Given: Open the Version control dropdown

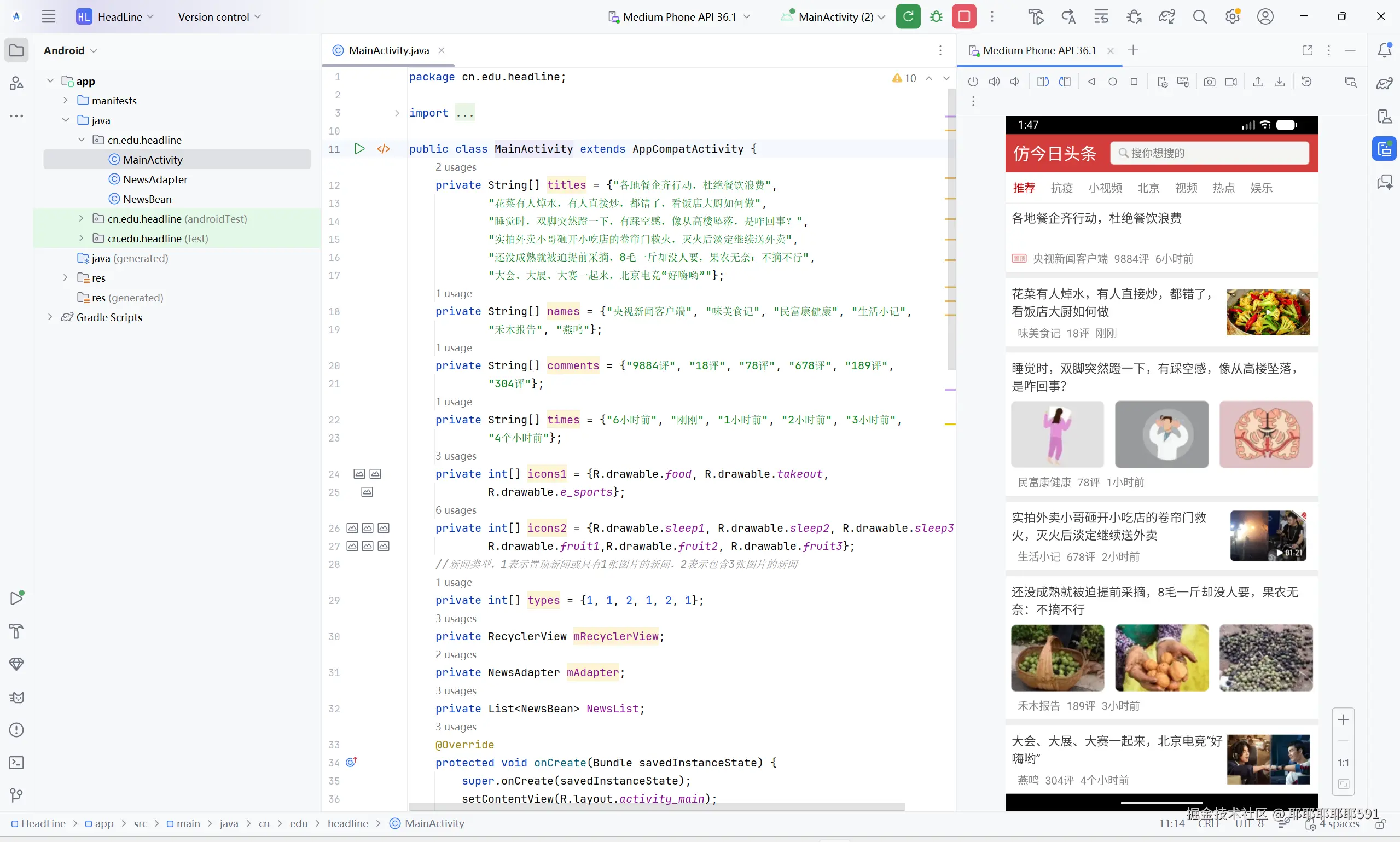Looking at the screenshot, I should click(219, 16).
